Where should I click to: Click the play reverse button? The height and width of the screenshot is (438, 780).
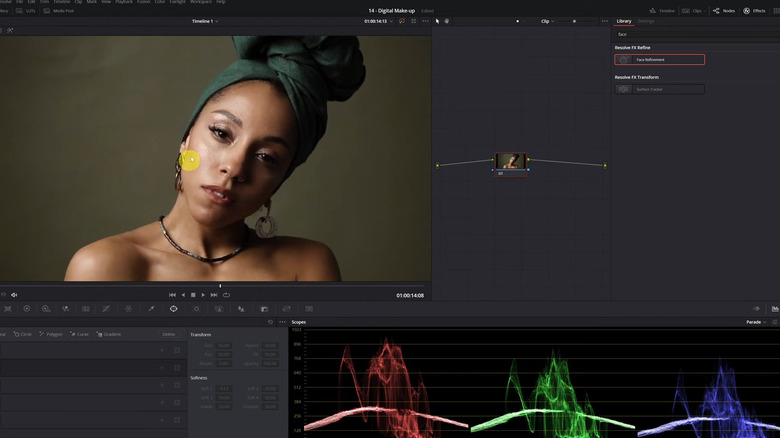pyautogui.click(x=182, y=295)
